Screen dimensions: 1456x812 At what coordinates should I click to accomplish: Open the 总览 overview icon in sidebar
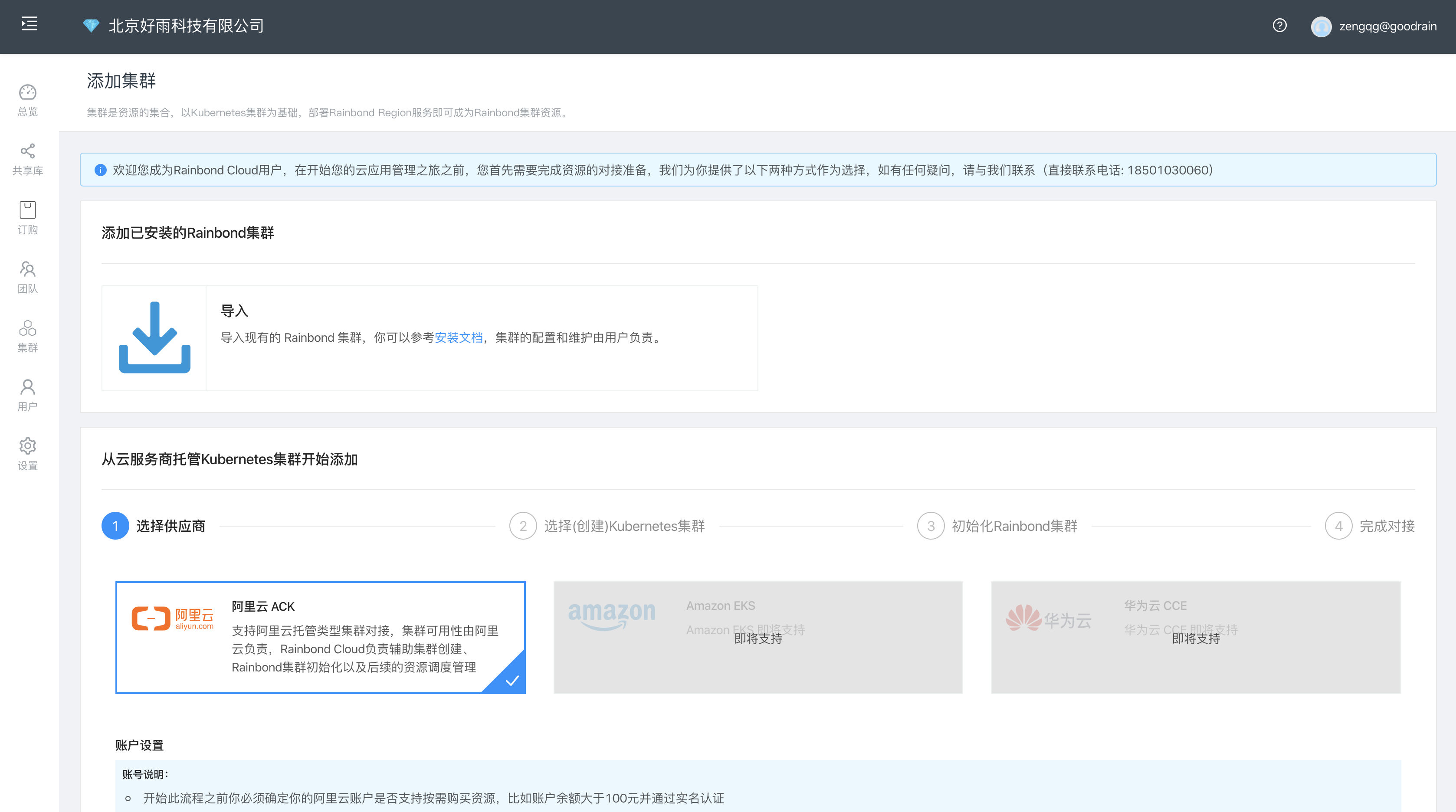point(28,95)
